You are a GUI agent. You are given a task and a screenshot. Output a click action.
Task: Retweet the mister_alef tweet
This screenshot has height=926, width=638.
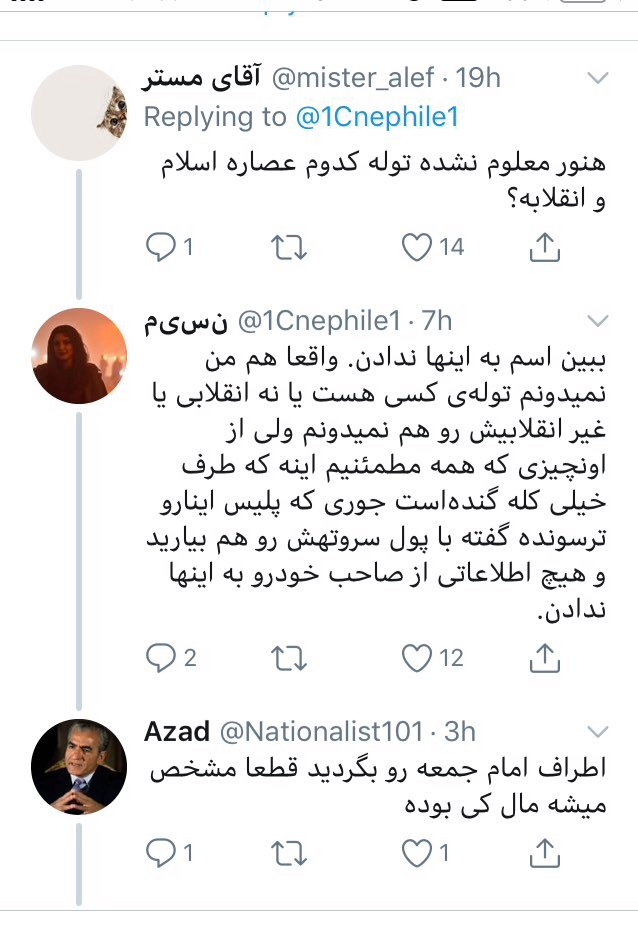[x=288, y=246]
